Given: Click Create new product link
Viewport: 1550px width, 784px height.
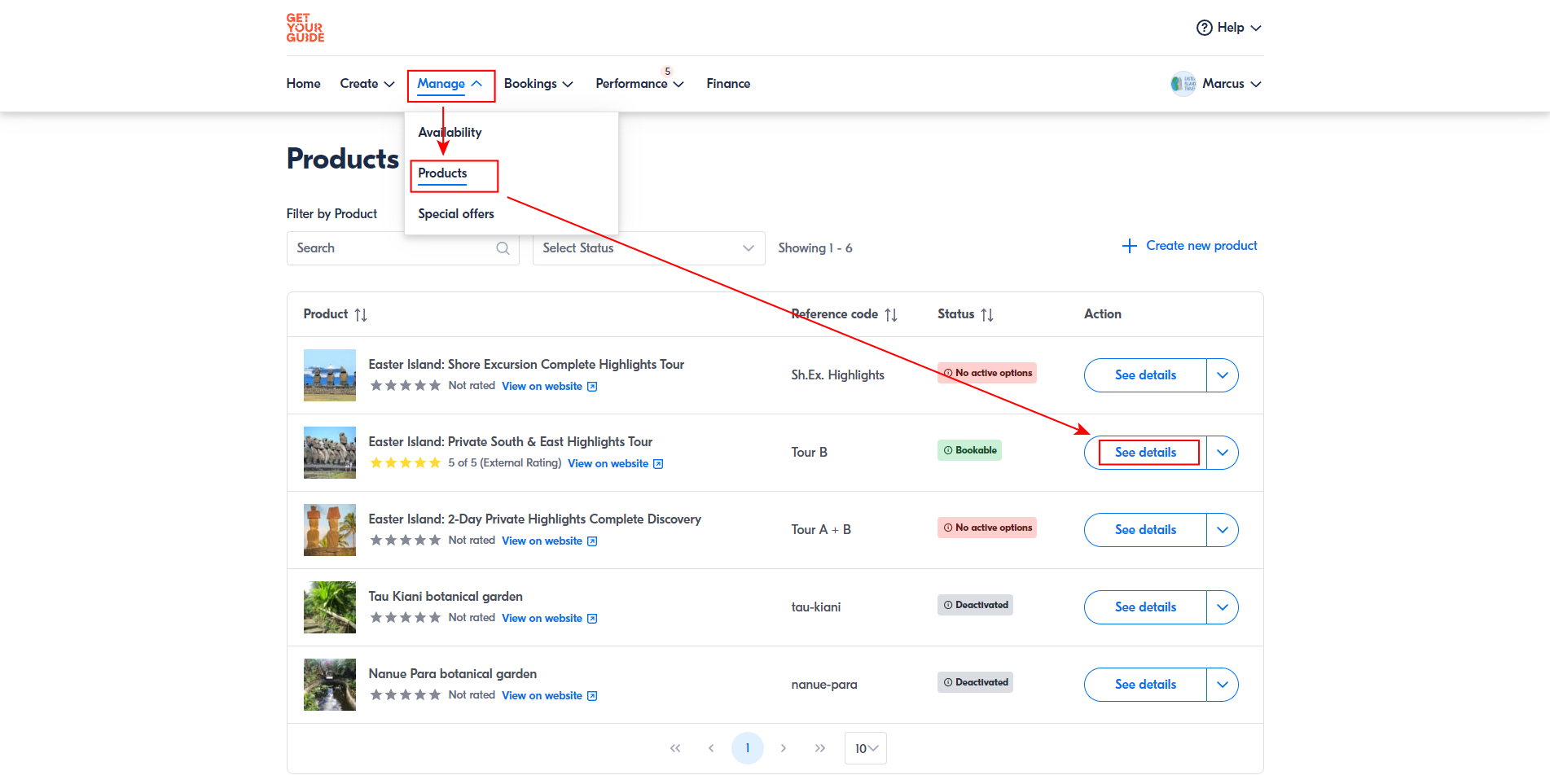Looking at the screenshot, I should click(x=1190, y=246).
